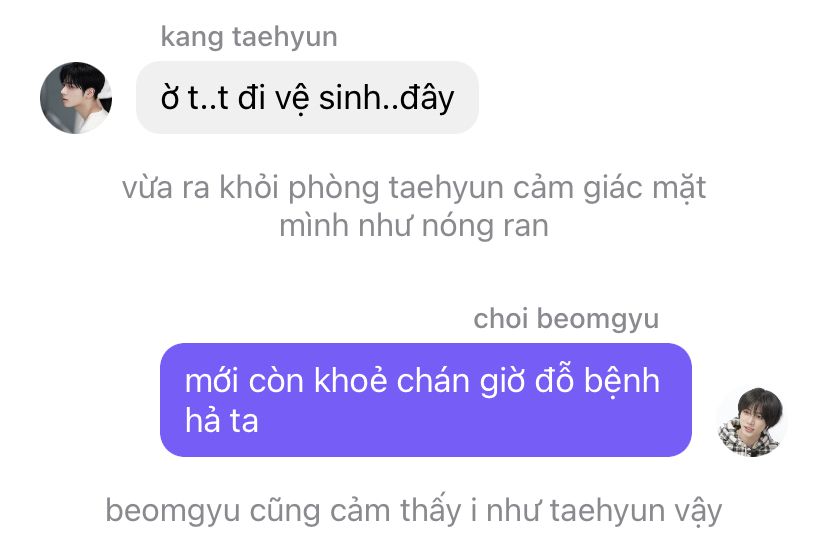The height and width of the screenshot is (547, 828).
Task: Open kang taehyun's profile avatar
Action: tap(76, 98)
